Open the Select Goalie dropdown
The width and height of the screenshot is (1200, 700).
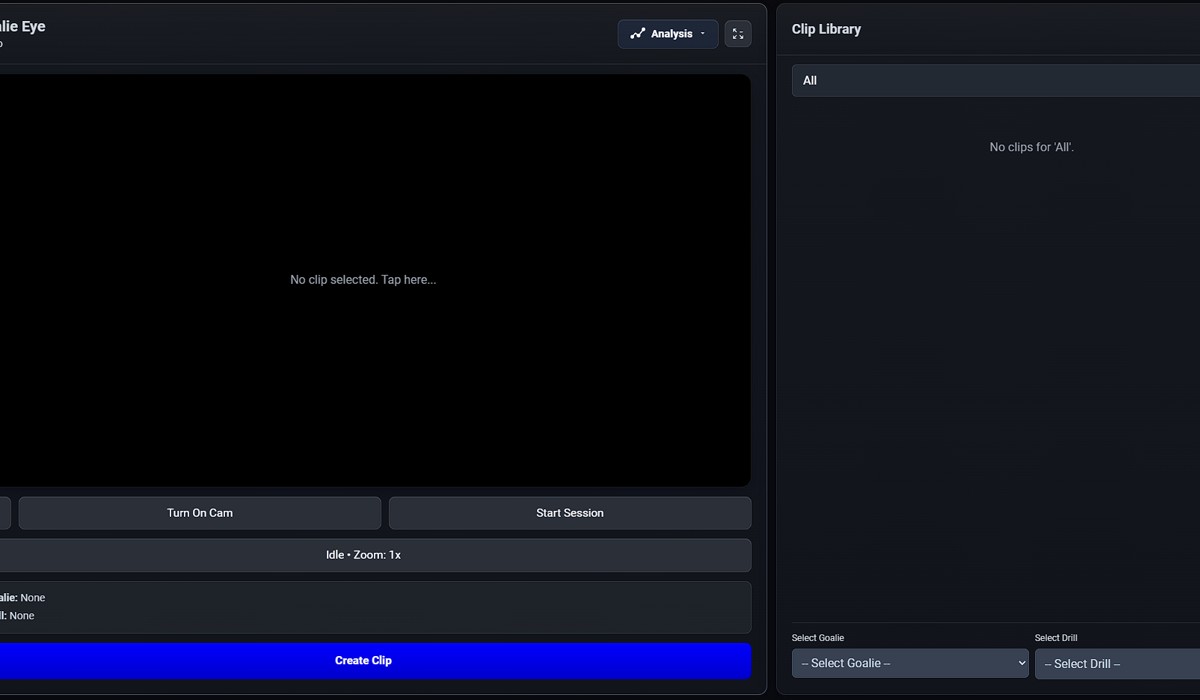point(910,663)
